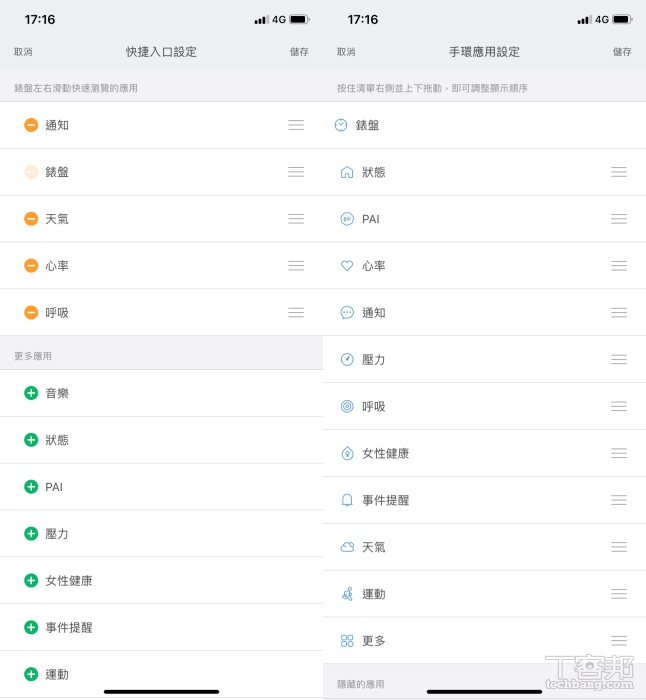The width and height of the screenshot is (646, 700).
Task: Tap the heart icon for 心率 in band apps
Action: 347,266
